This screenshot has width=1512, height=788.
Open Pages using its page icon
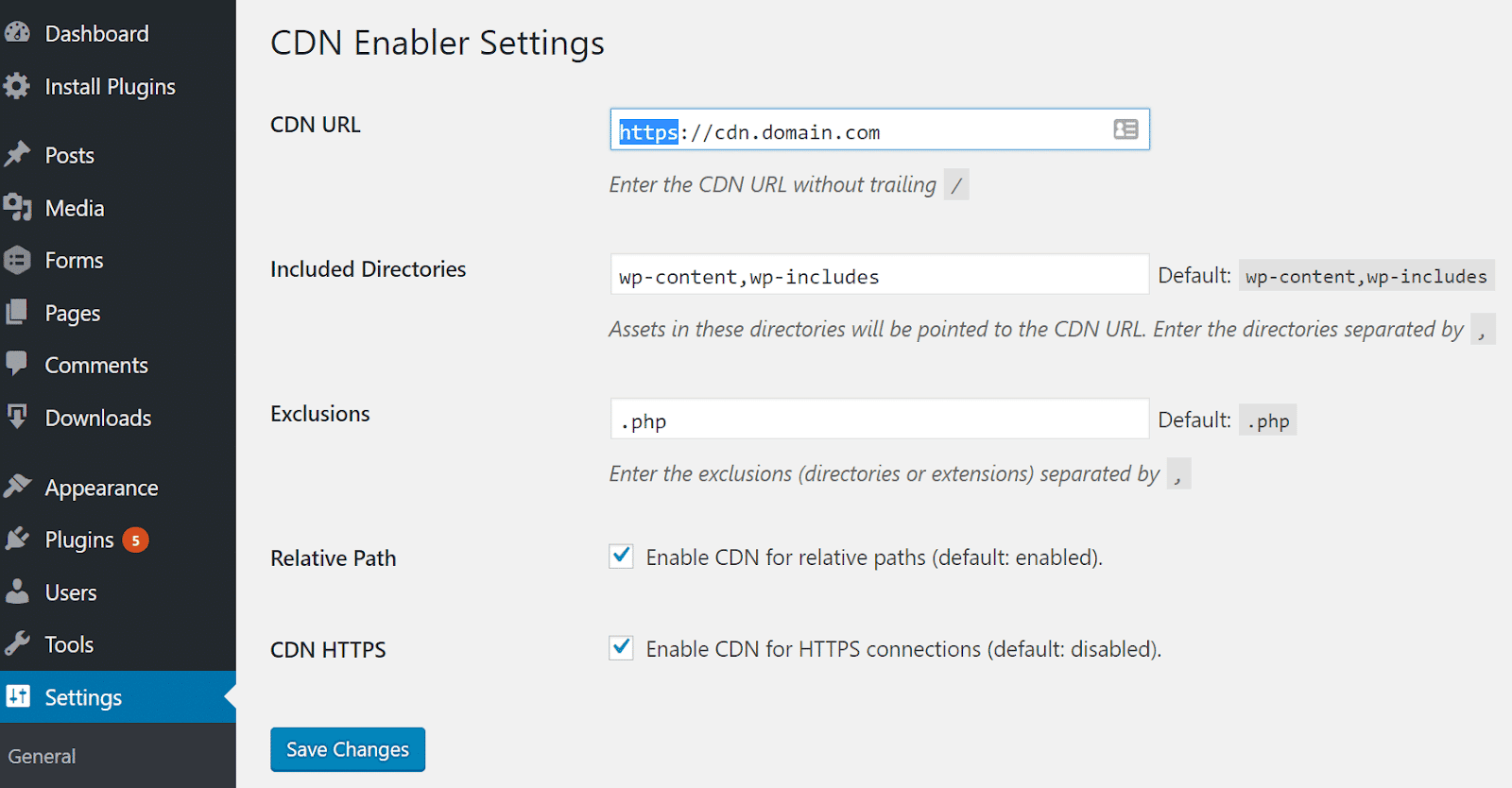[19, 312]
